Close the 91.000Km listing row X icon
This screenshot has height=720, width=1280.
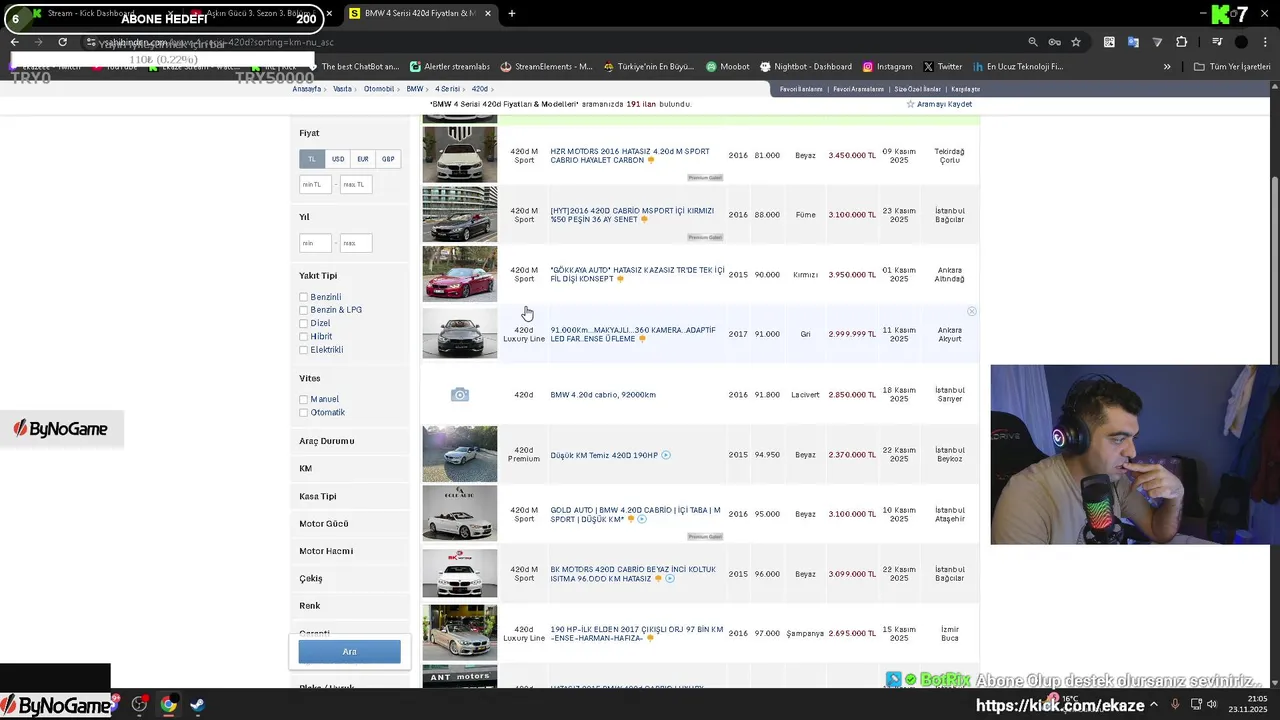971,312
